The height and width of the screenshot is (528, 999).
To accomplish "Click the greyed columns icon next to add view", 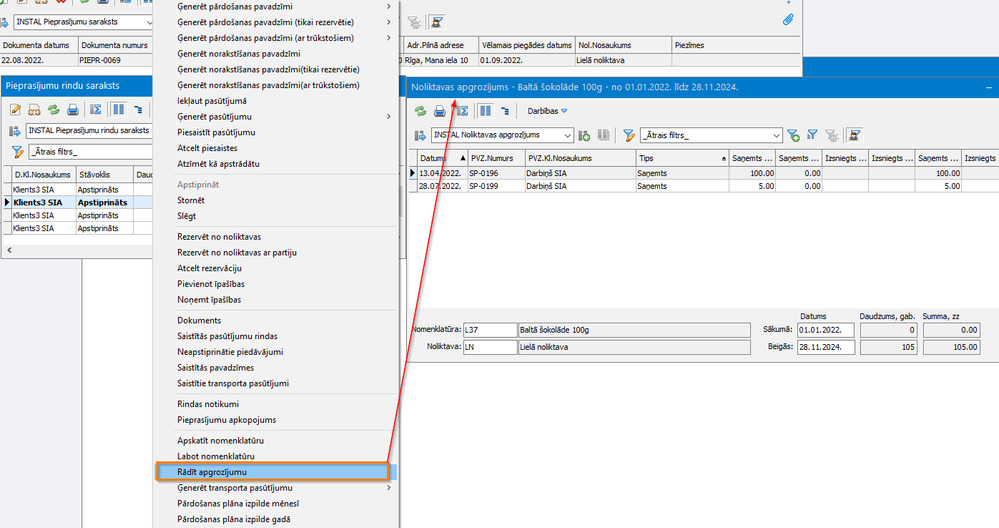I will pyautogui.click(x=603, y=136).
